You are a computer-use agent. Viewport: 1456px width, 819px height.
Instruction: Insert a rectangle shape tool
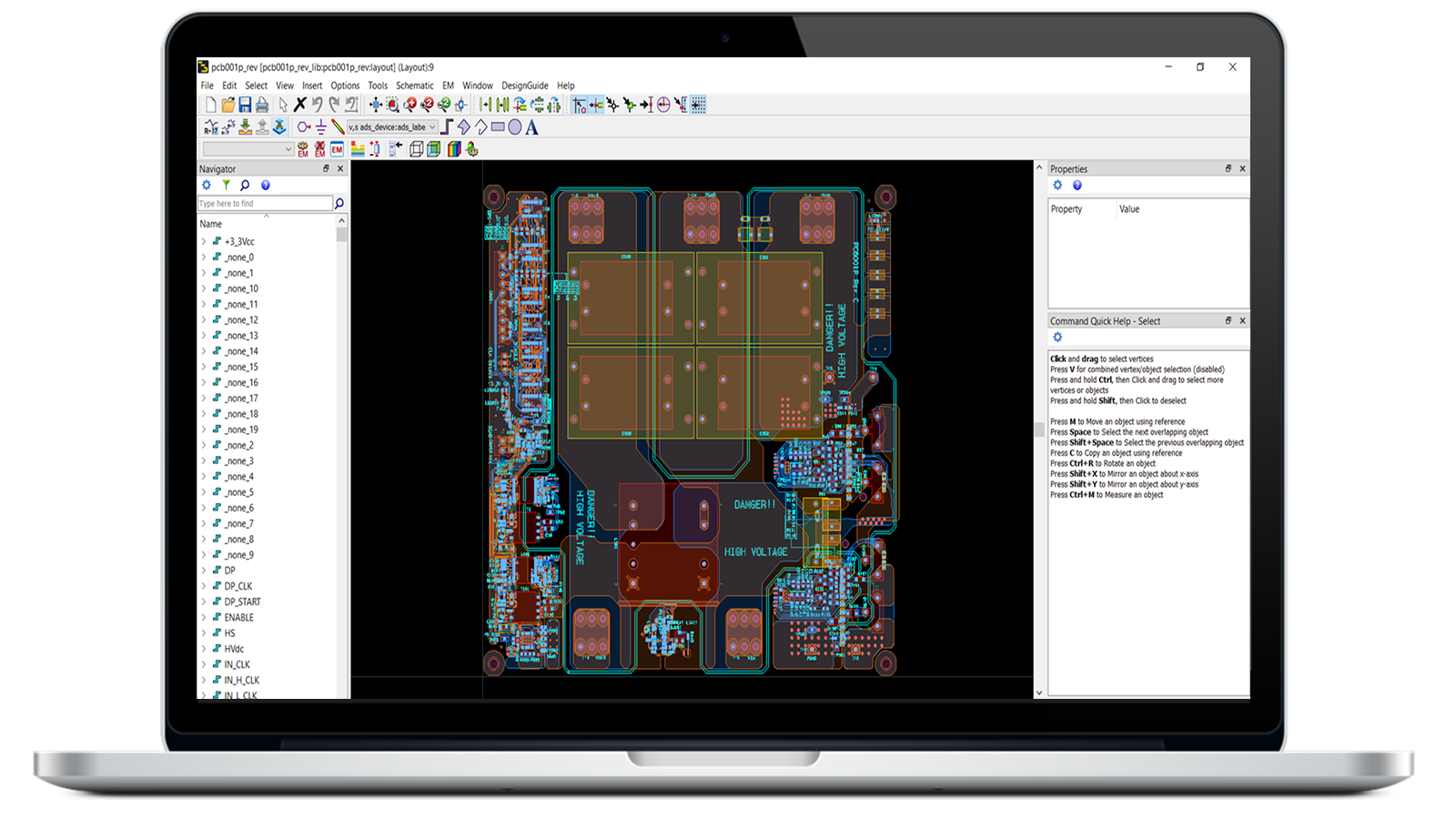(498, 127)
